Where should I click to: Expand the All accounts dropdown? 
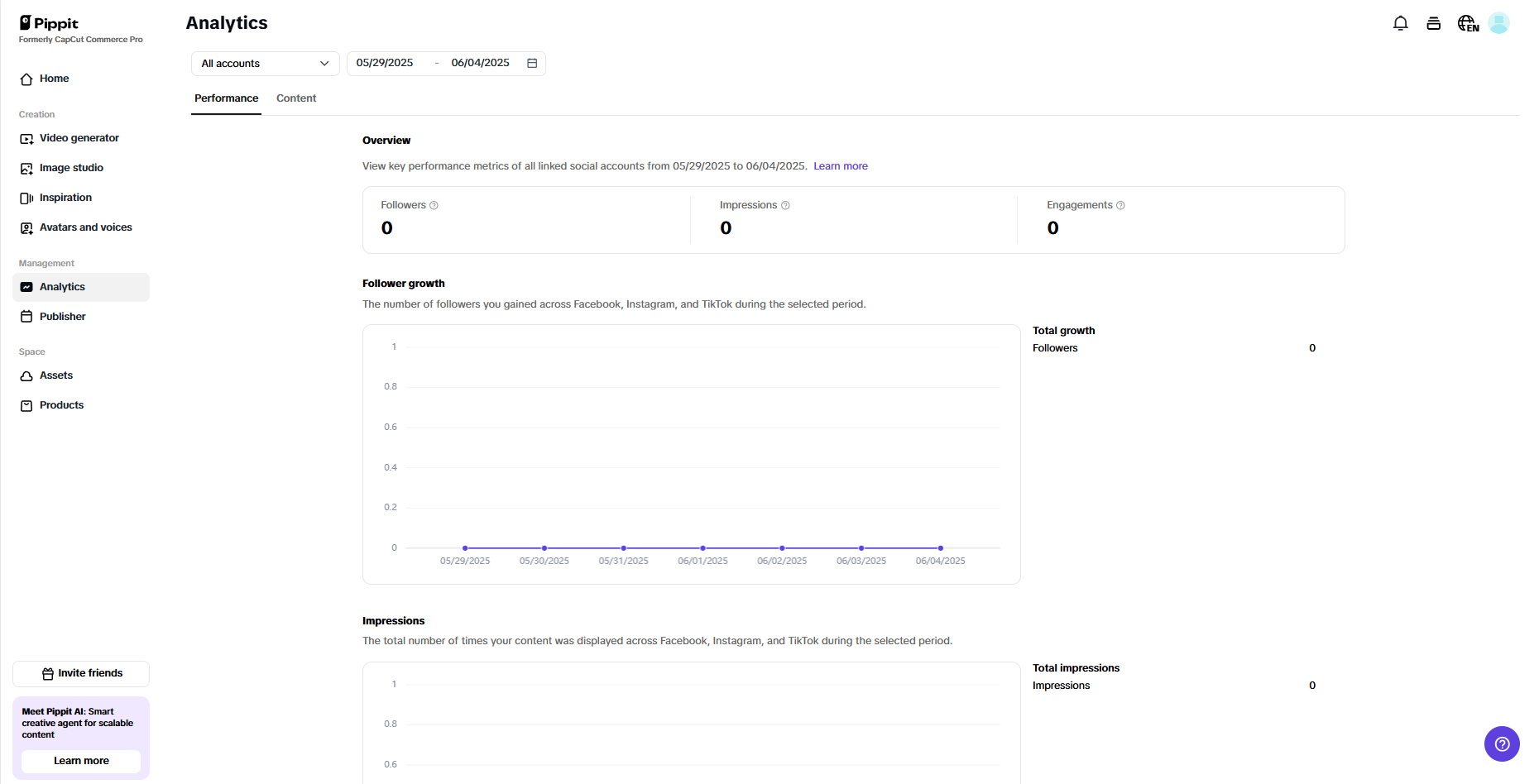coord(264,63)
